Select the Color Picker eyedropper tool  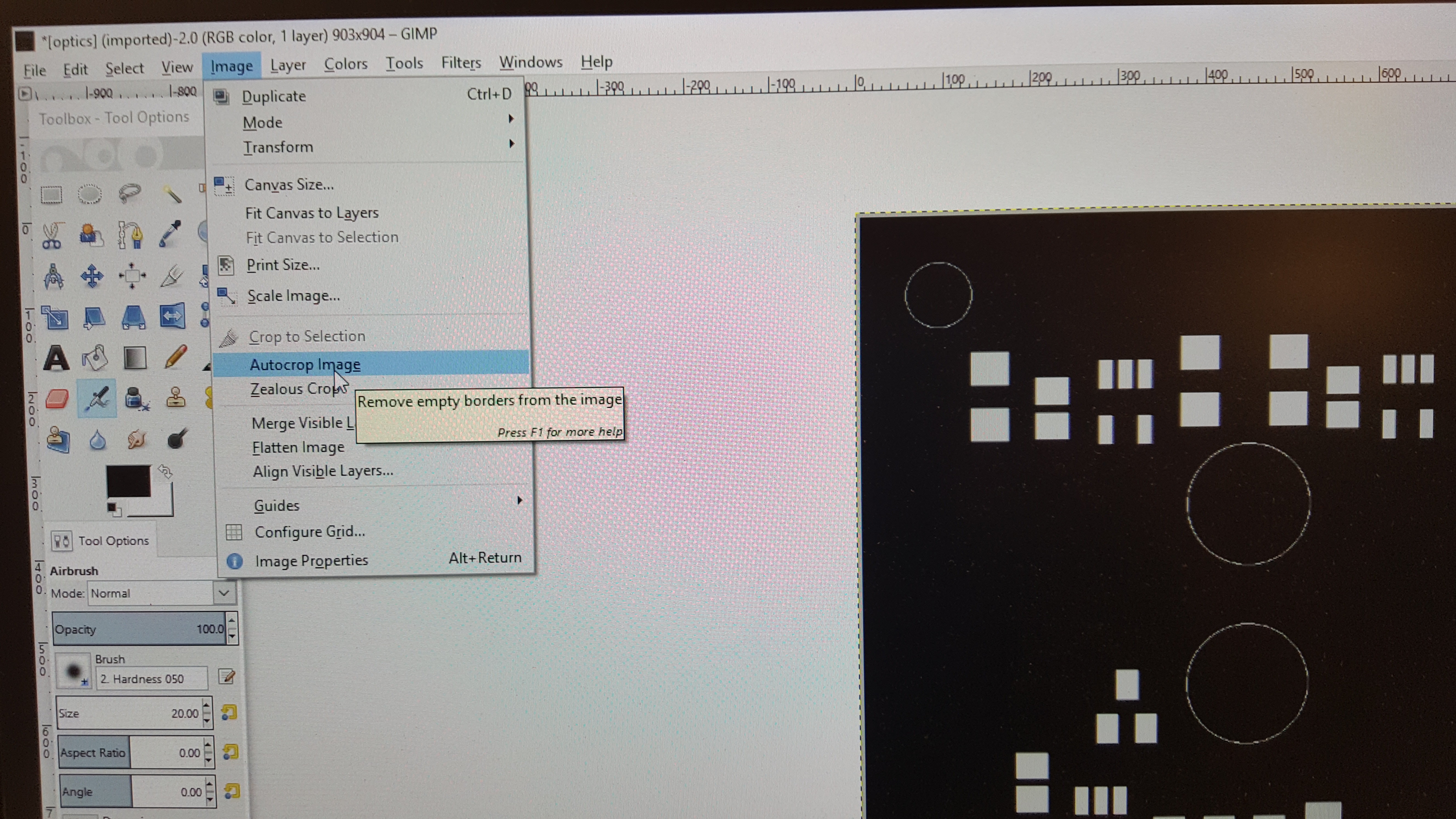pos(170,234)
